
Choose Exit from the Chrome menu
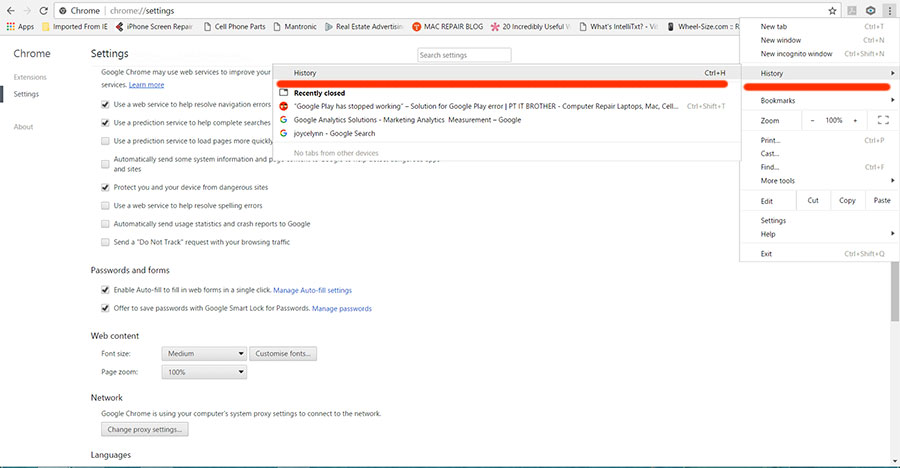coord(820,253)
